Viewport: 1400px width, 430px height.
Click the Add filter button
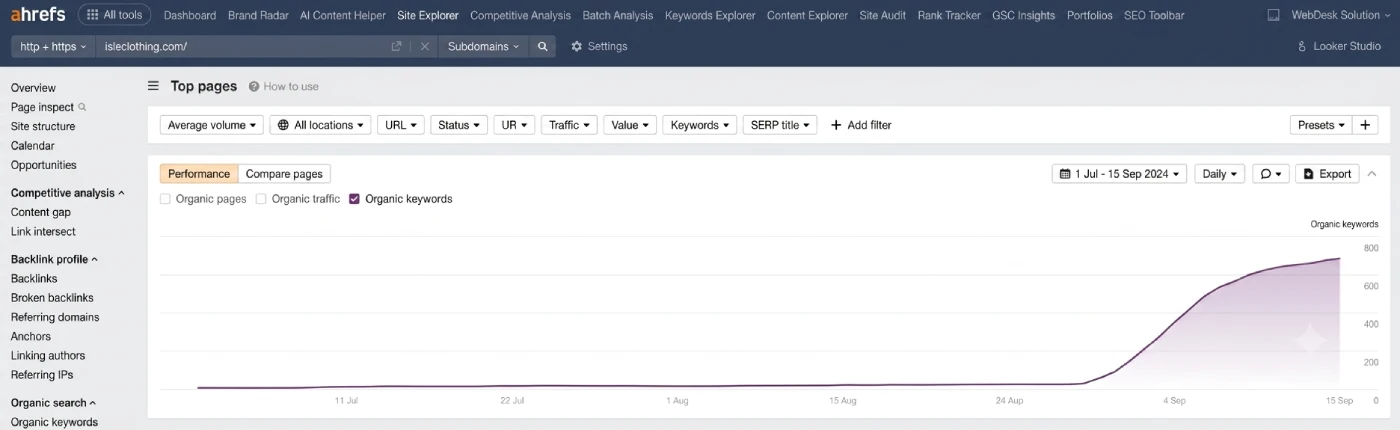pos(861,125)
